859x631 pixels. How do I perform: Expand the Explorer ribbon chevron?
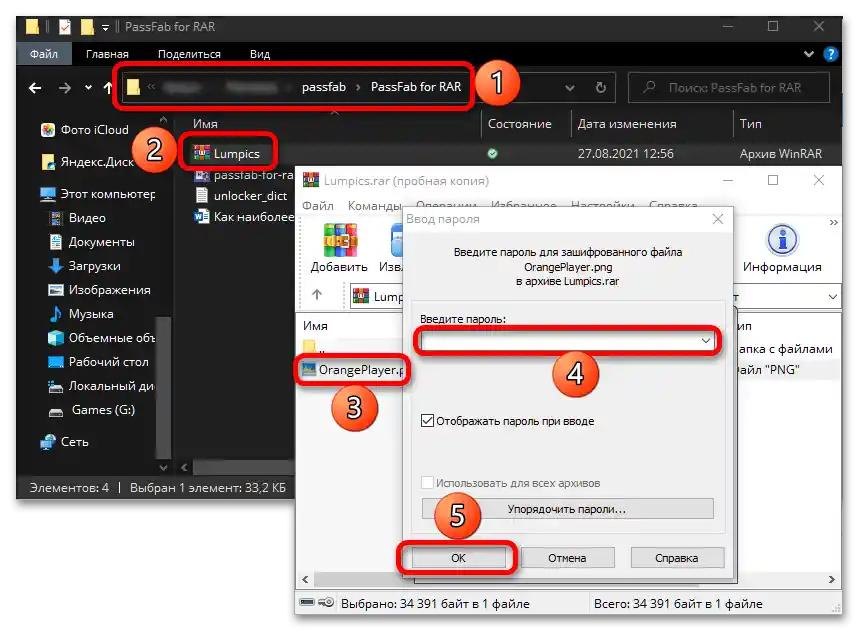[809, 54]
